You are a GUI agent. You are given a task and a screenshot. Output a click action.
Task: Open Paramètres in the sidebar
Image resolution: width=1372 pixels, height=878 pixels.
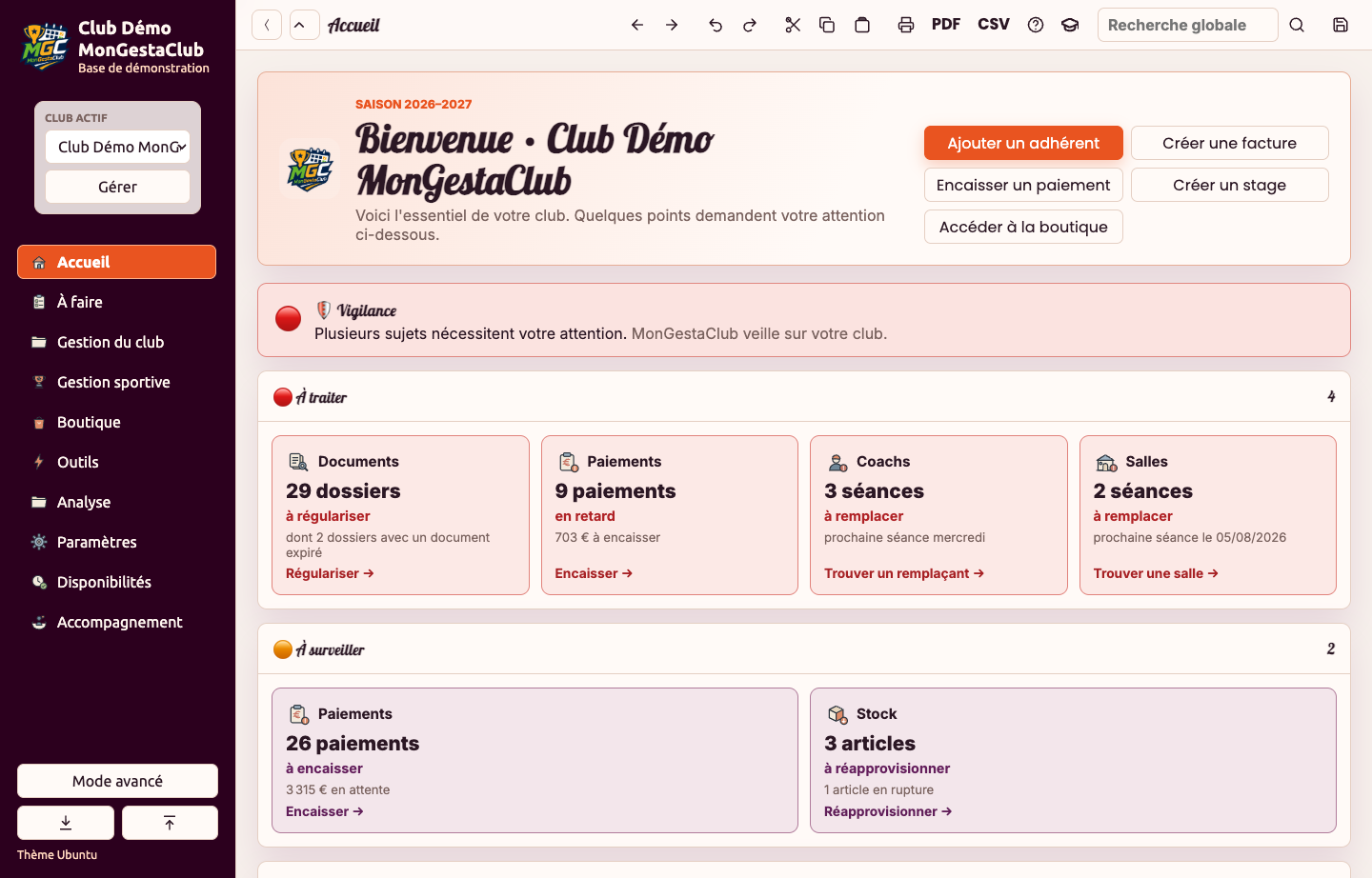point(116,542)
